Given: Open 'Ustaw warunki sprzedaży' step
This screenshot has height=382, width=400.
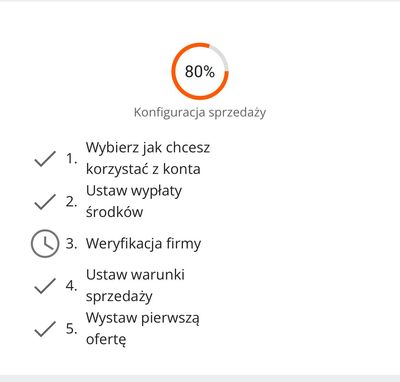Looking at the screenshot, I should point(135,285).
